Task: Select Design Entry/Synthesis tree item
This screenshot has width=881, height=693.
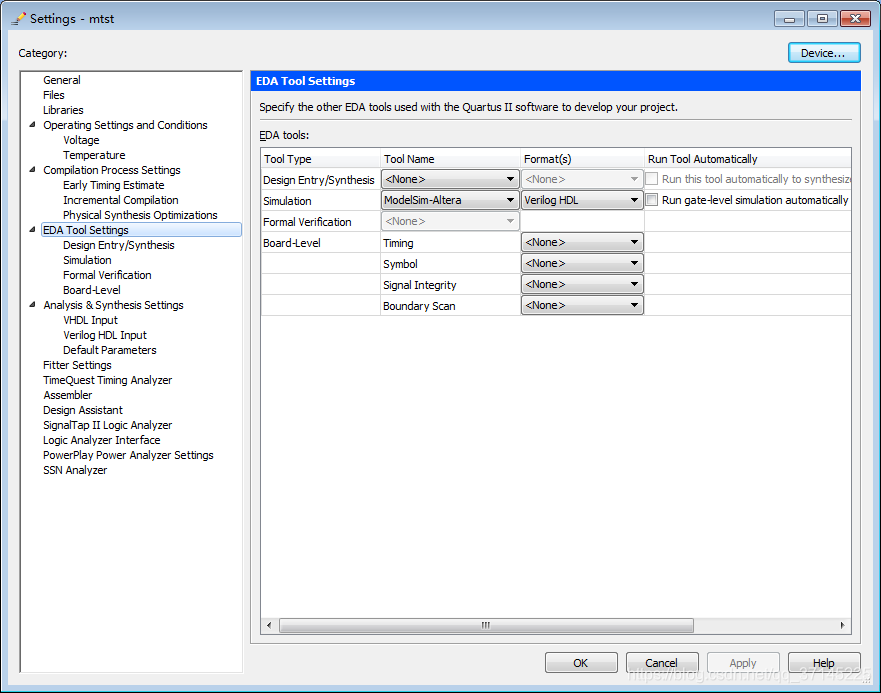Action: pyautogui.click(x=119, y=245)
